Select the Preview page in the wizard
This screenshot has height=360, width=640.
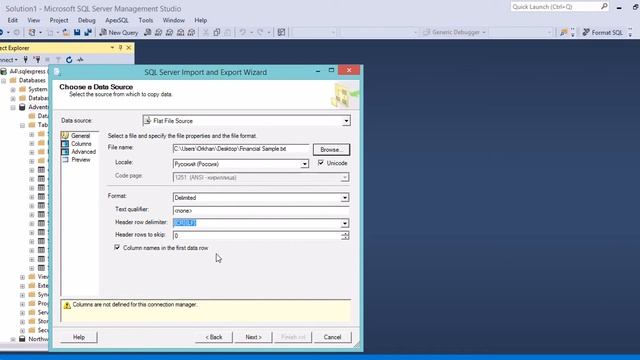pyautogui.click(x=80, y=160)
